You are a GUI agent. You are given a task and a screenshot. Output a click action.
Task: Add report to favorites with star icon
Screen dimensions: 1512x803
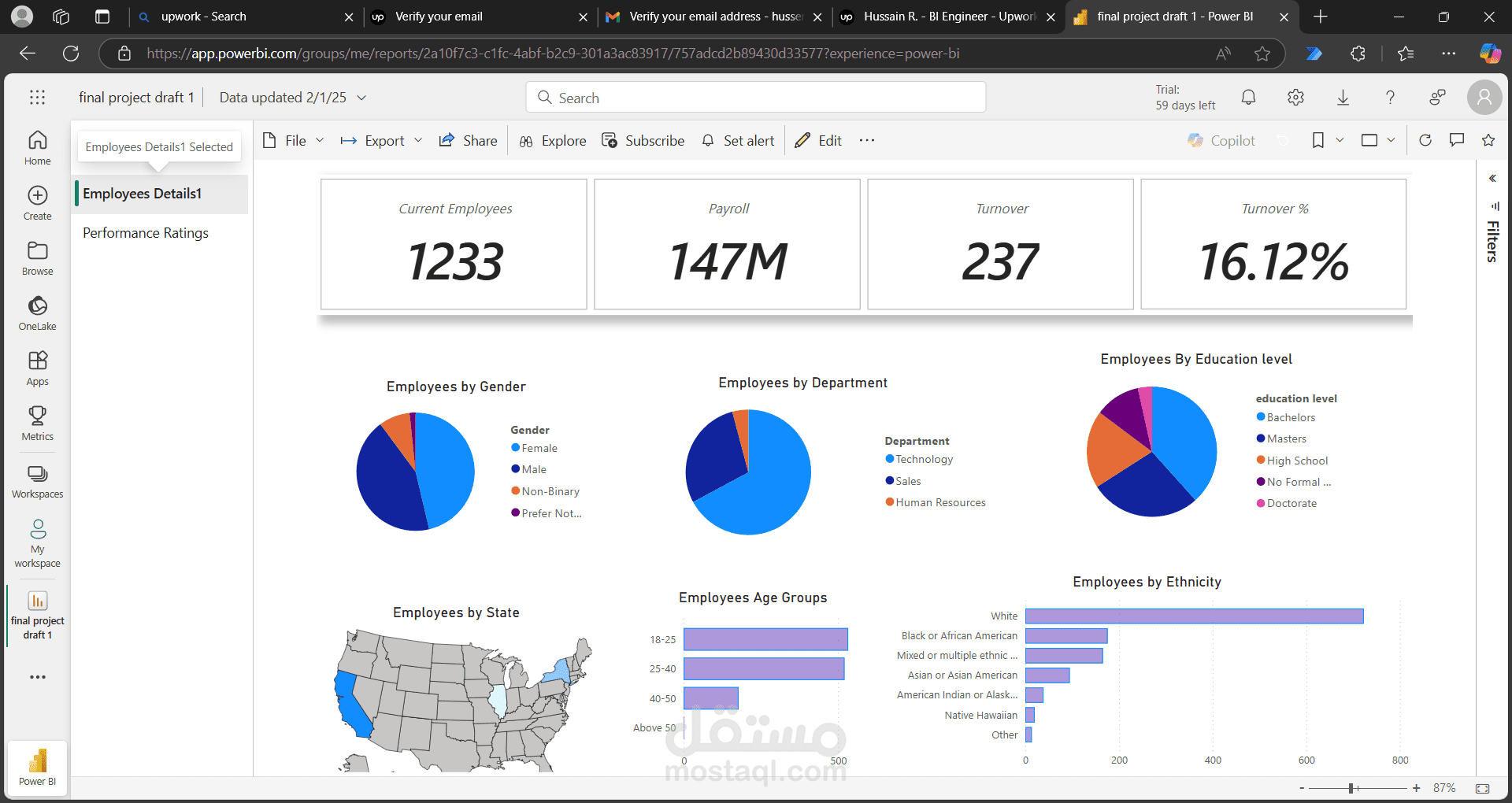1488,140
